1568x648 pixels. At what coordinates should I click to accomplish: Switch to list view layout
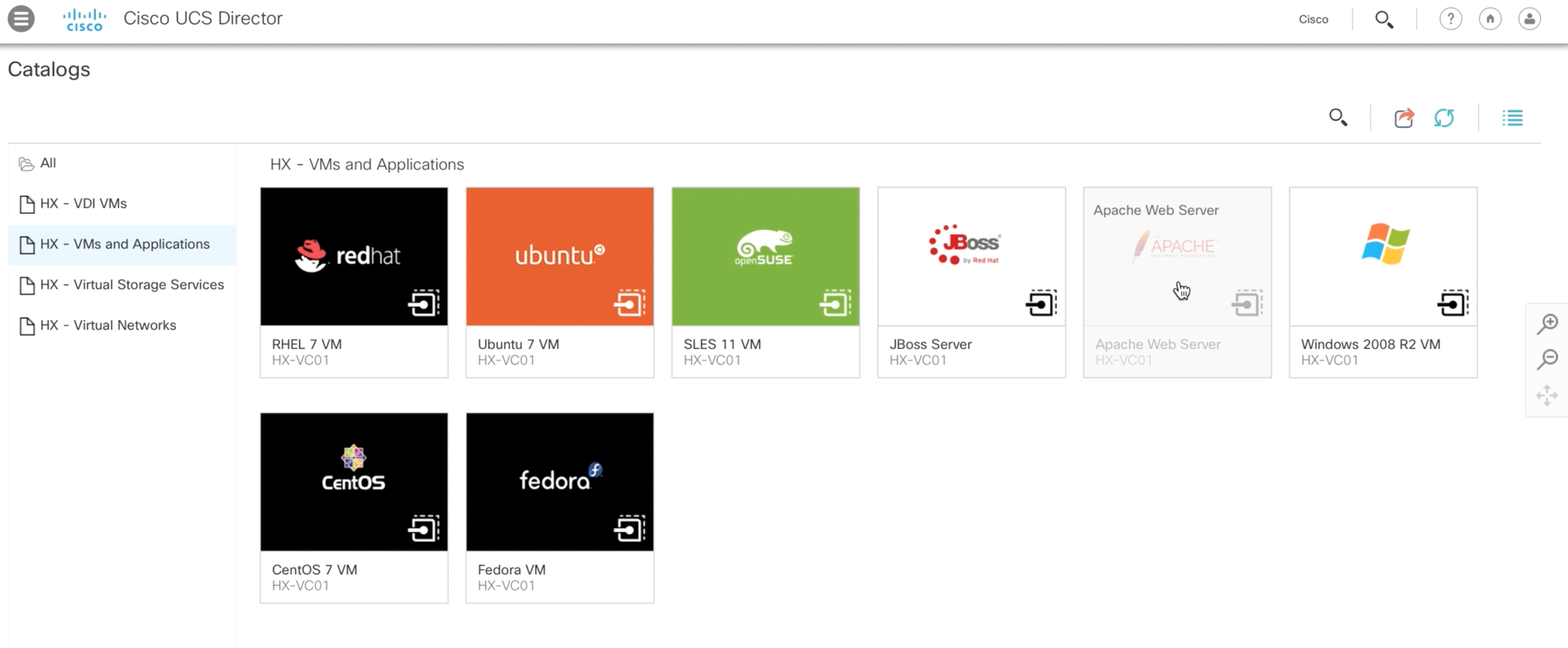[x=1512, y=117]
